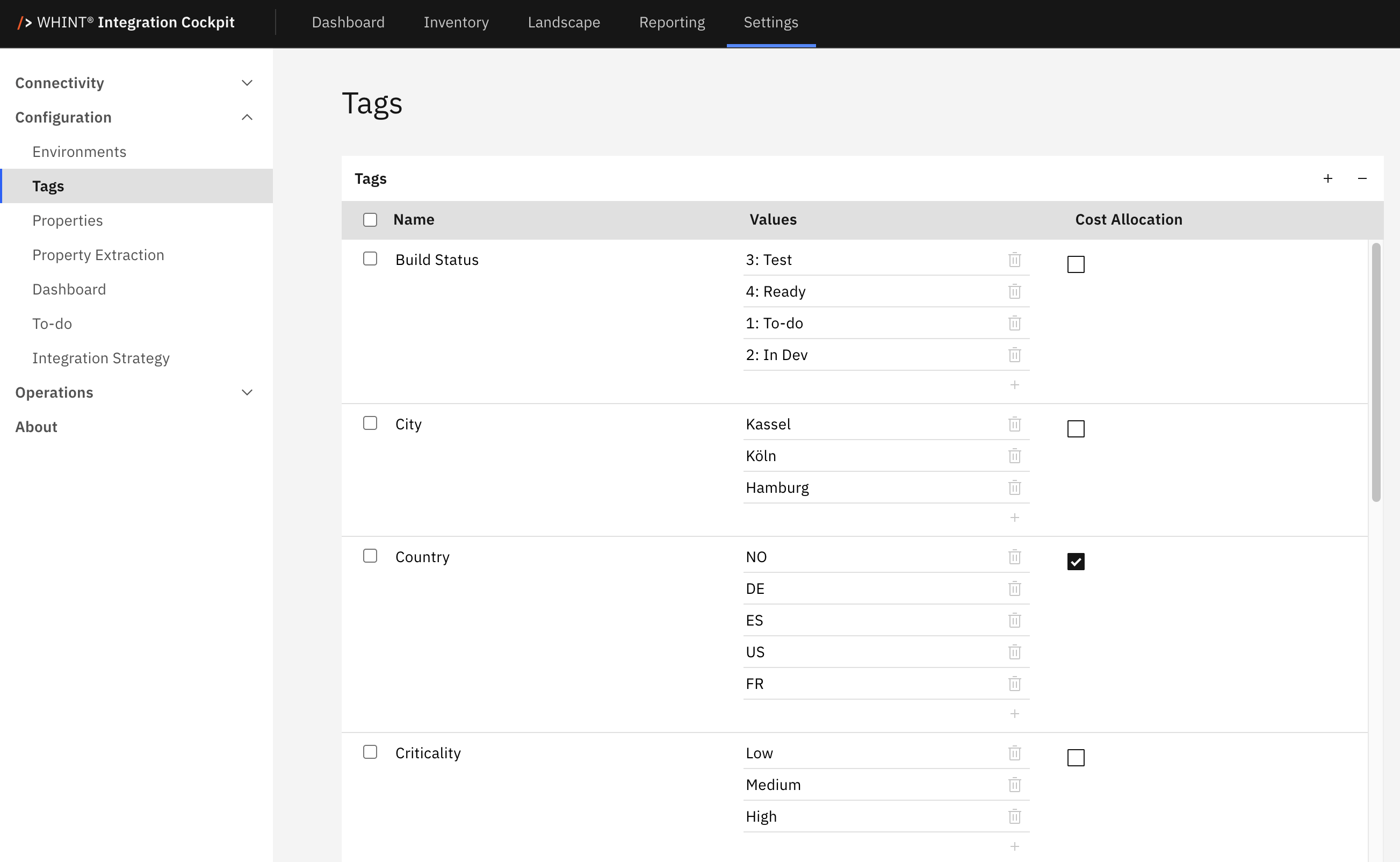The width and height of the screenshot is (1400, 862).
Task: Click the Name column header
Action: (414, 219)
